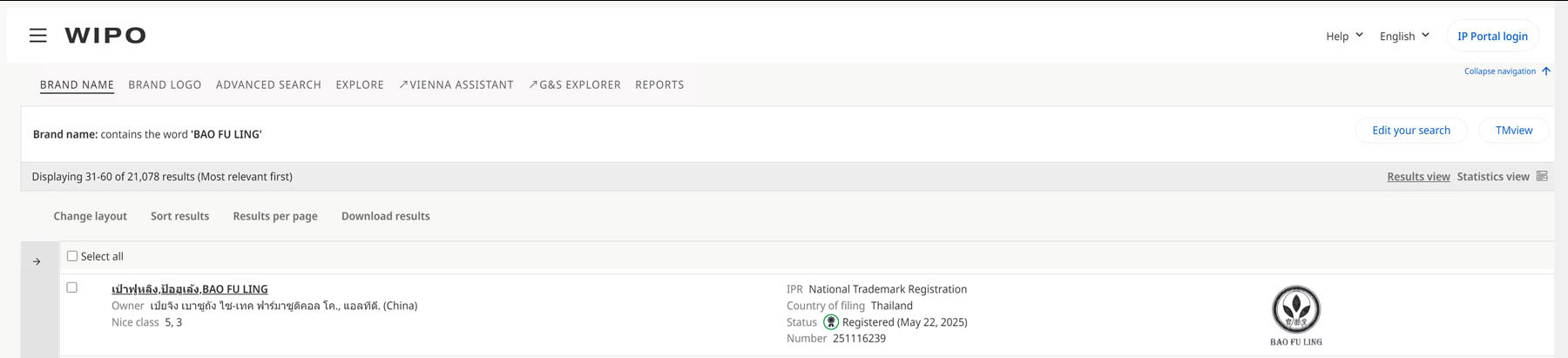Open the BAO FU LING trademark title link

tap(190, 289)
